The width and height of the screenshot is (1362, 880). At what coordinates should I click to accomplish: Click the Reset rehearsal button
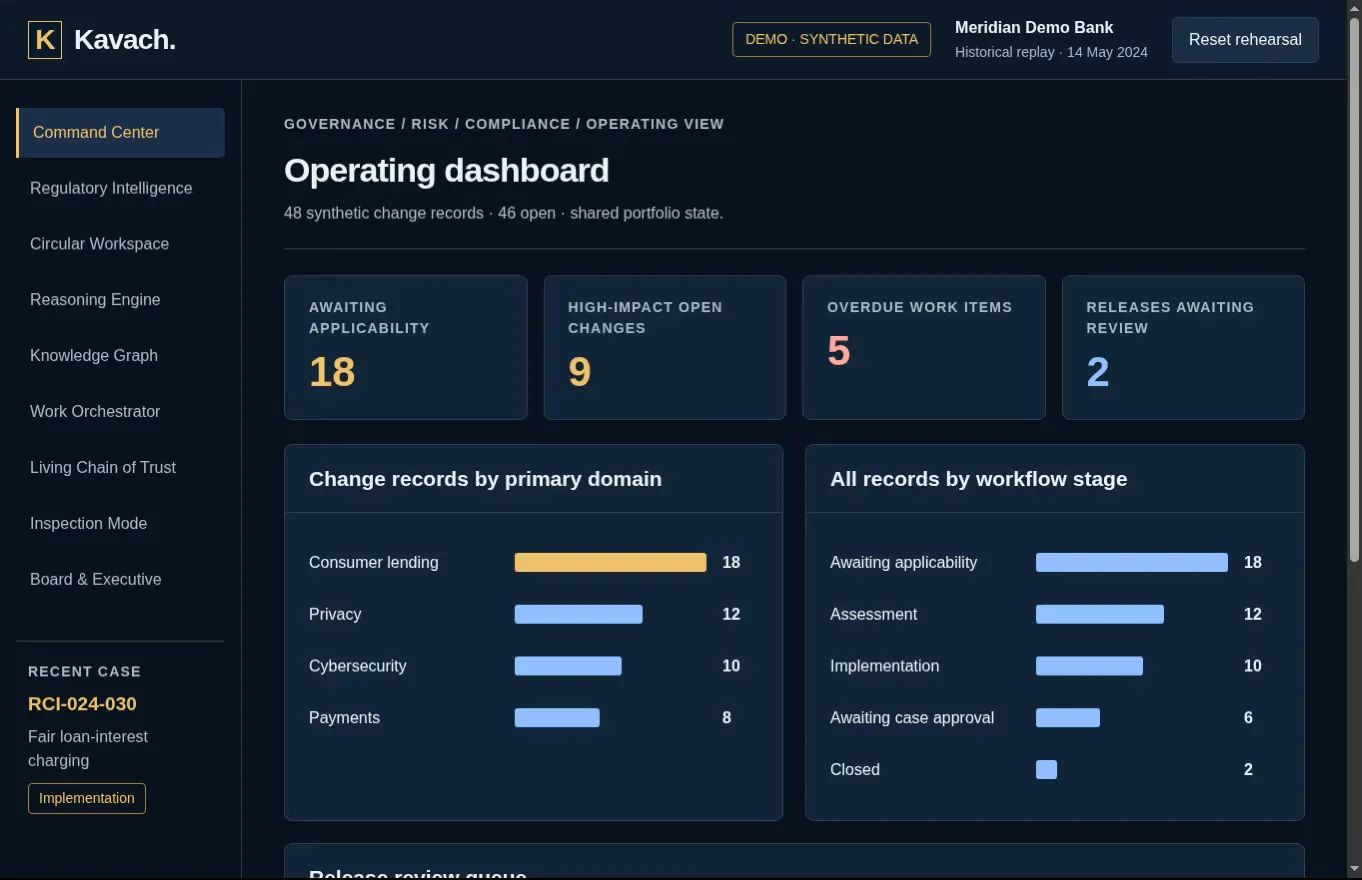[1245, 40]
